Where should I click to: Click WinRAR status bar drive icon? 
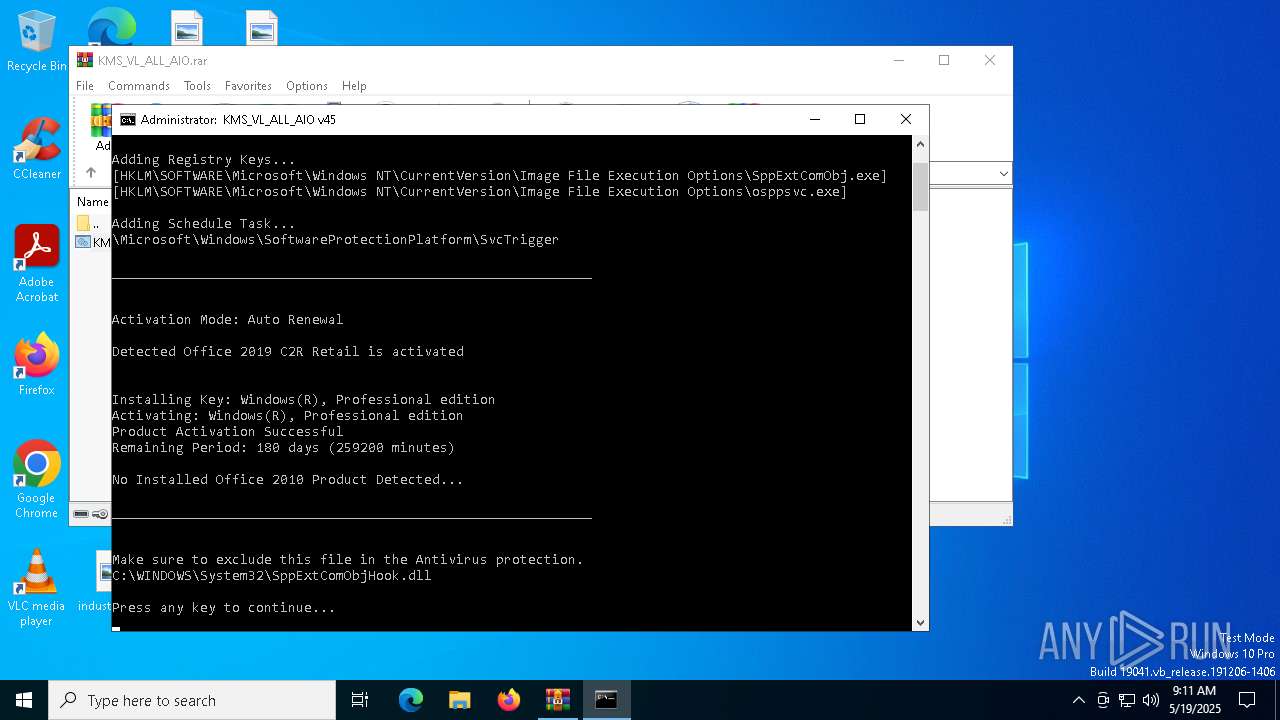81,514
